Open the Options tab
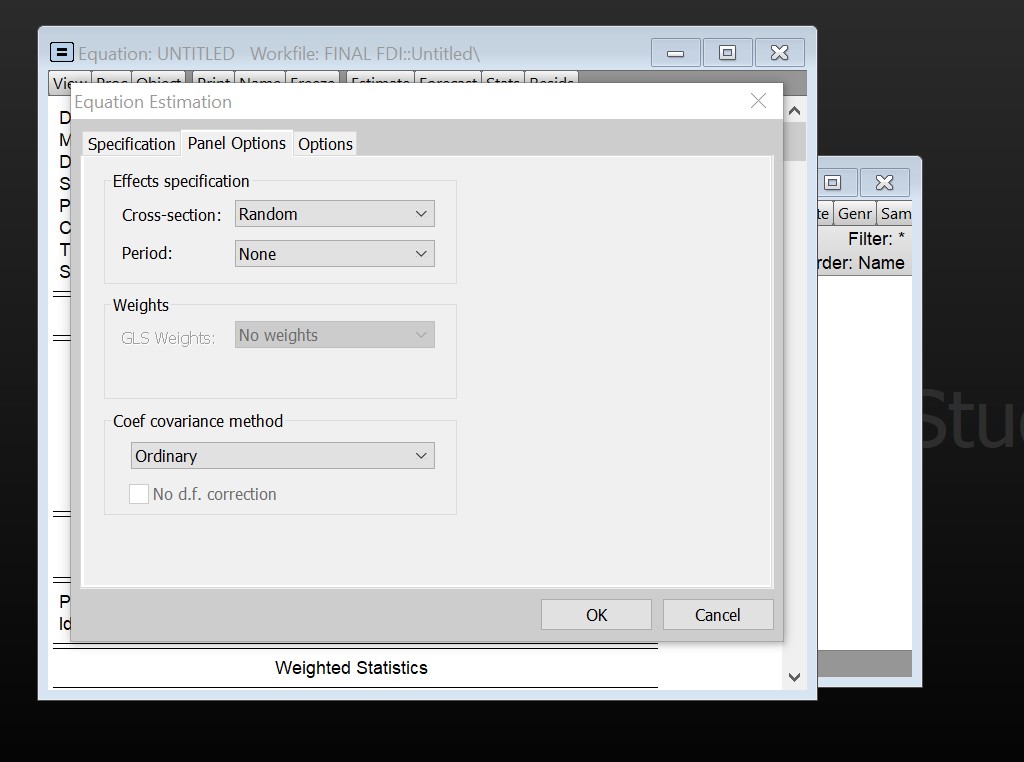The height and width of the screenshot is (762, 1024). tap(325, 144)
